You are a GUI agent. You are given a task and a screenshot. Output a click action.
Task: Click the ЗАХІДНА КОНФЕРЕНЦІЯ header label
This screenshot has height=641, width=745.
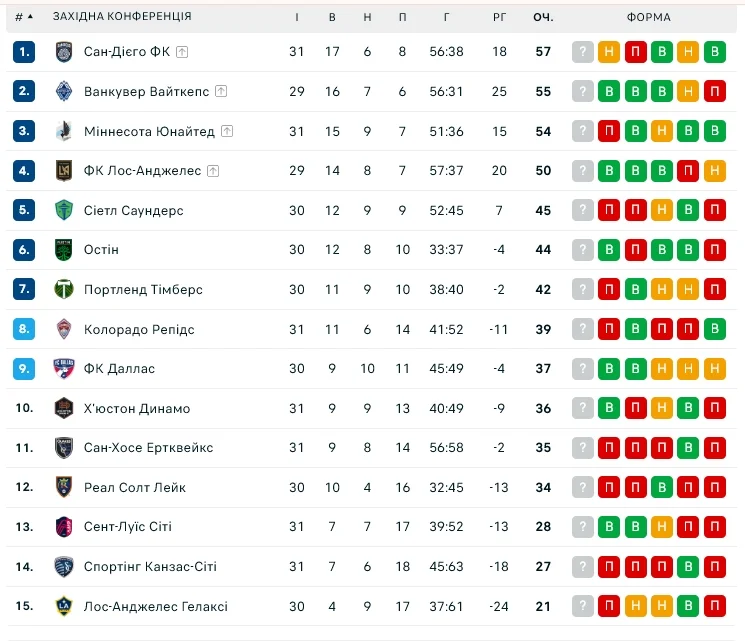pos(122,17)
